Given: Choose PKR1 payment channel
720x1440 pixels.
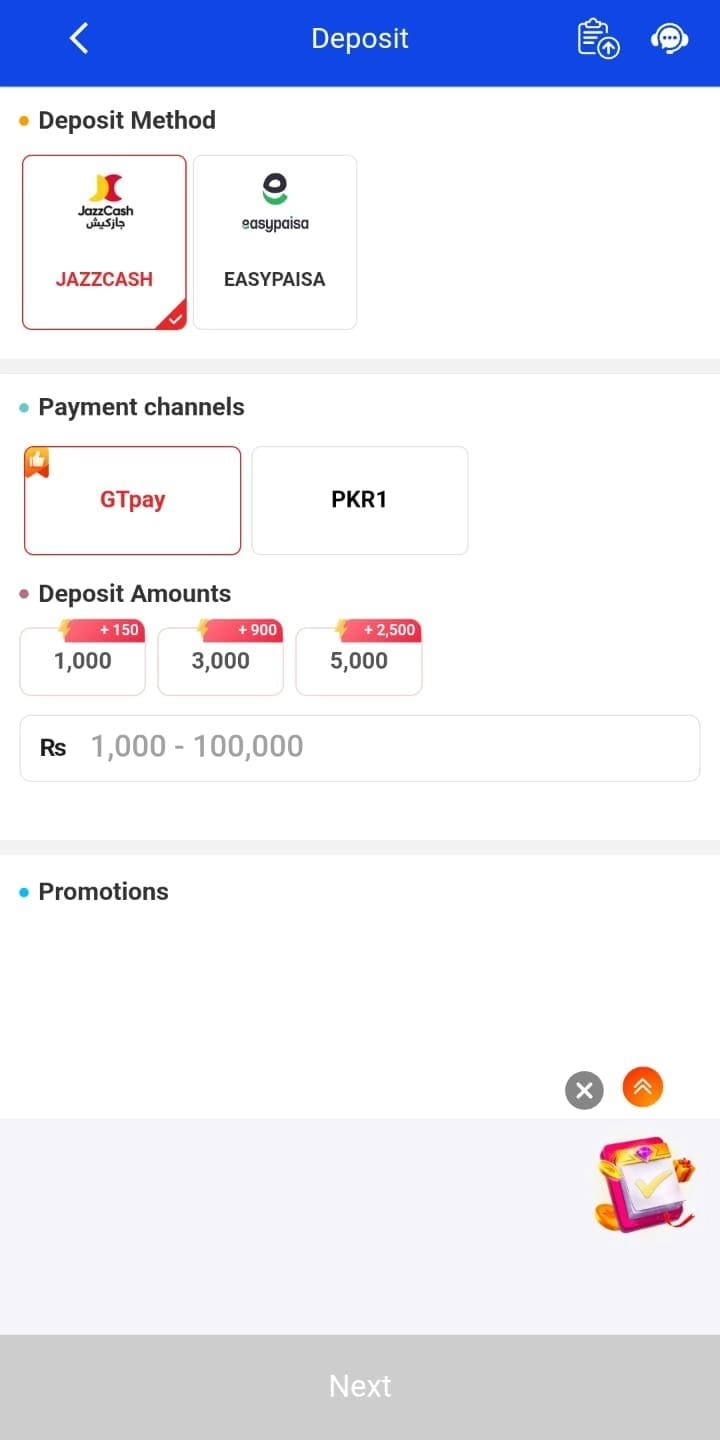Looking at the screenshot, I should coord(359,500).
